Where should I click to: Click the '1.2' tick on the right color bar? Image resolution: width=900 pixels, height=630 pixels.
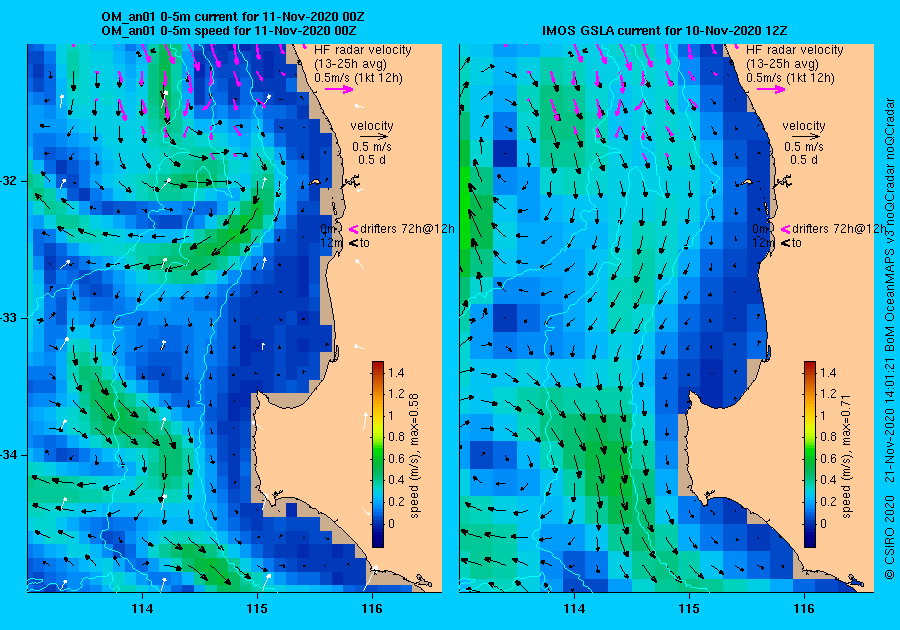[x=828, y=394]
